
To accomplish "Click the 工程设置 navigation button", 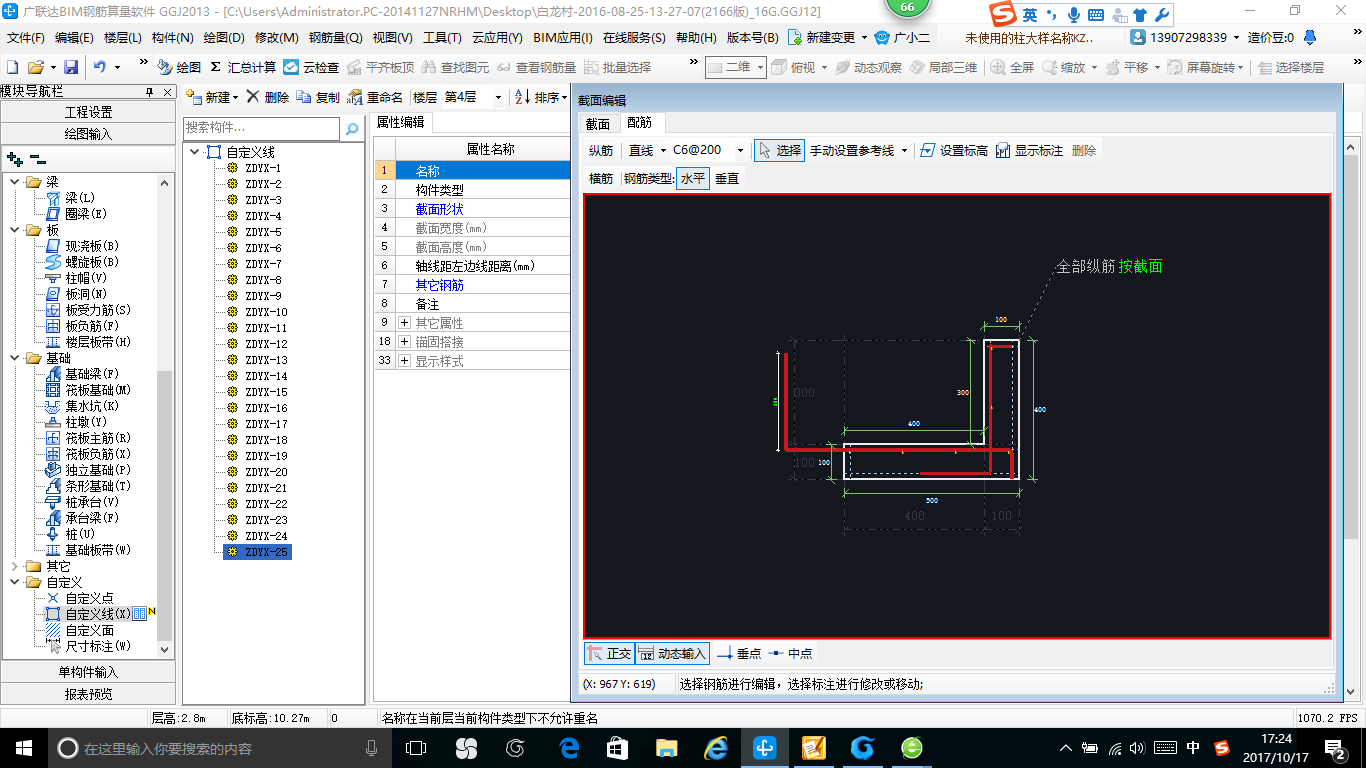I will tap(88, 112).
